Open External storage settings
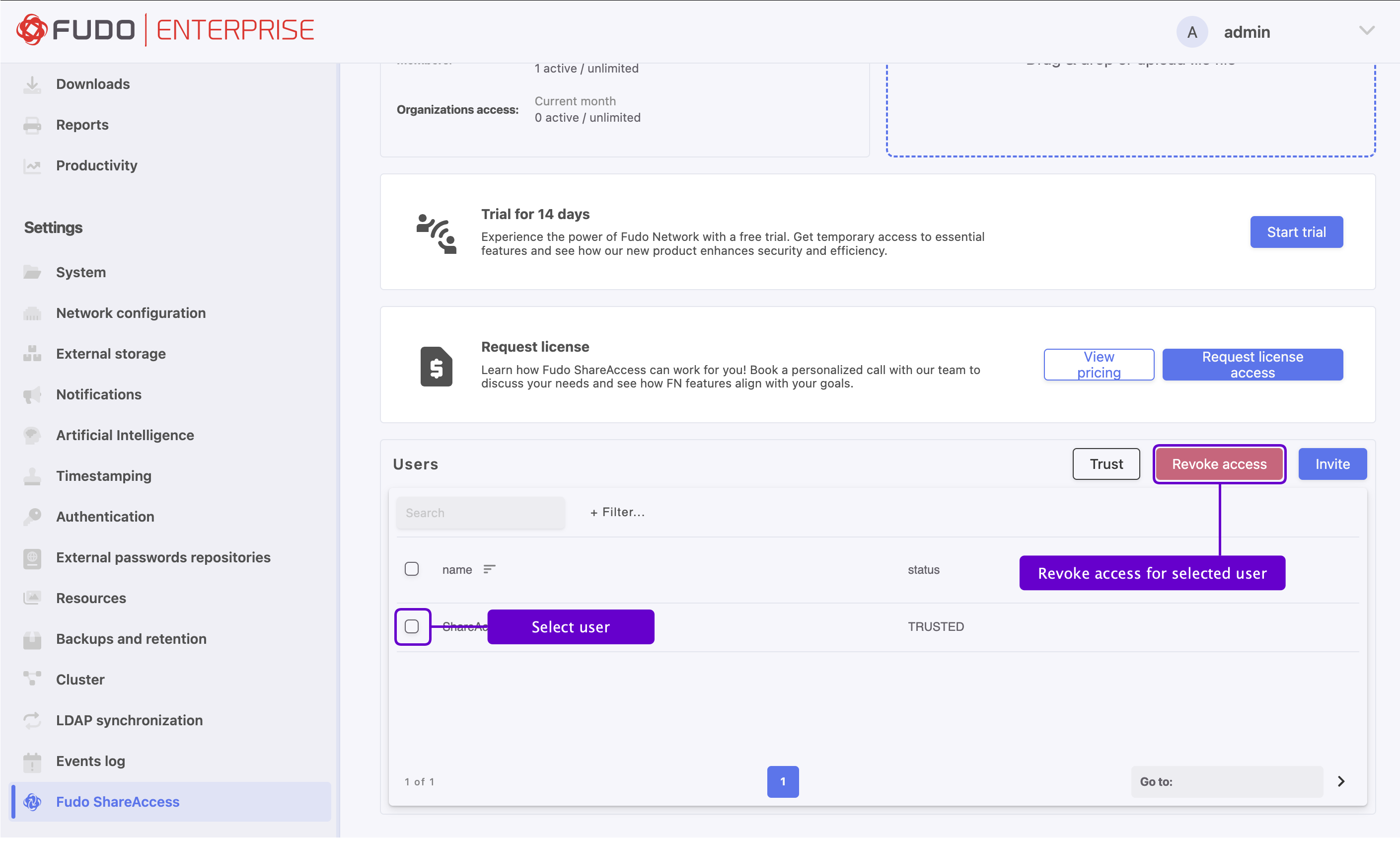 (111, 354)
